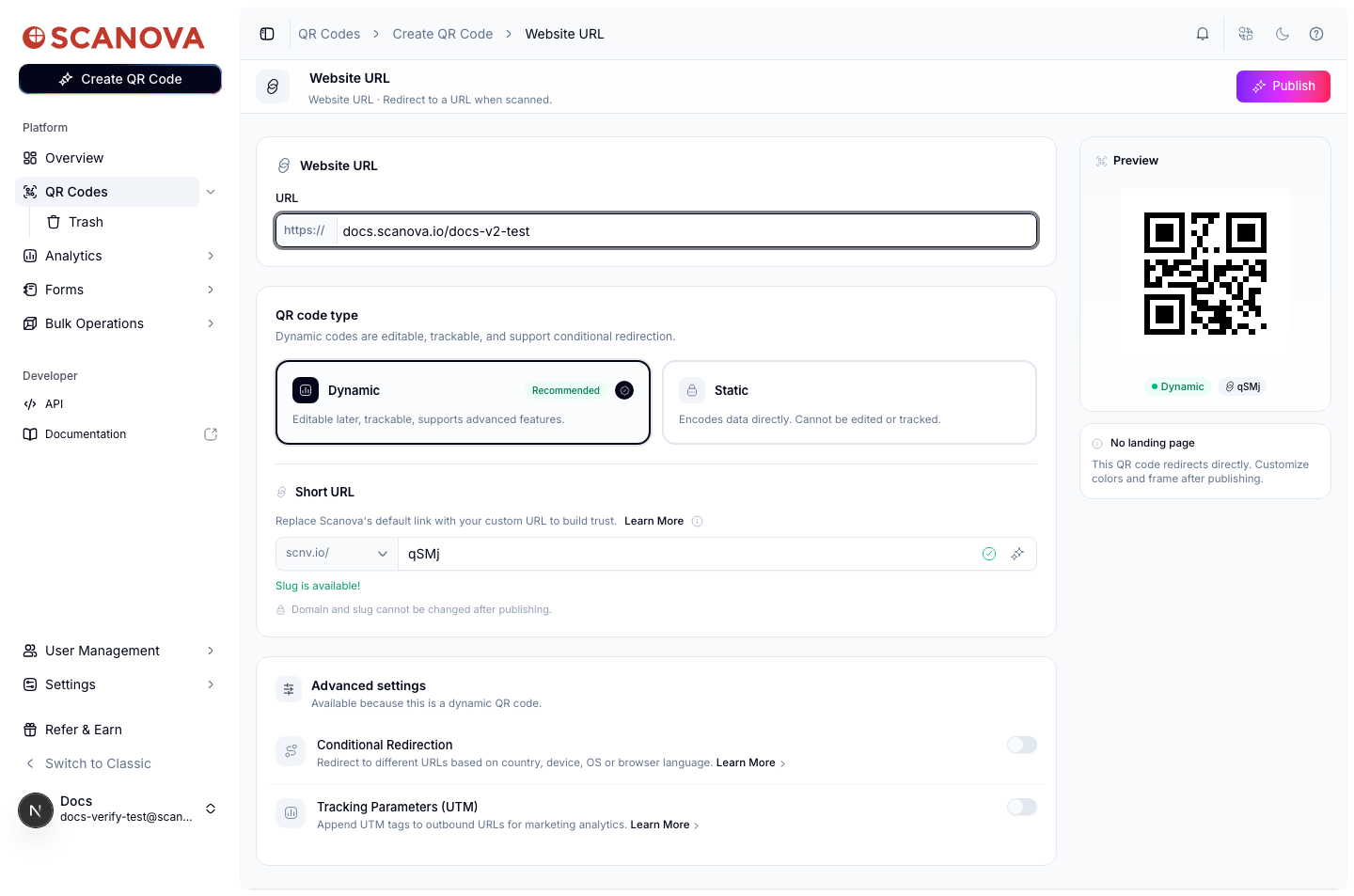Click the Preview panel icon
The image size is (1354, 896).
pyautogui.click(x=1101, y=161)
